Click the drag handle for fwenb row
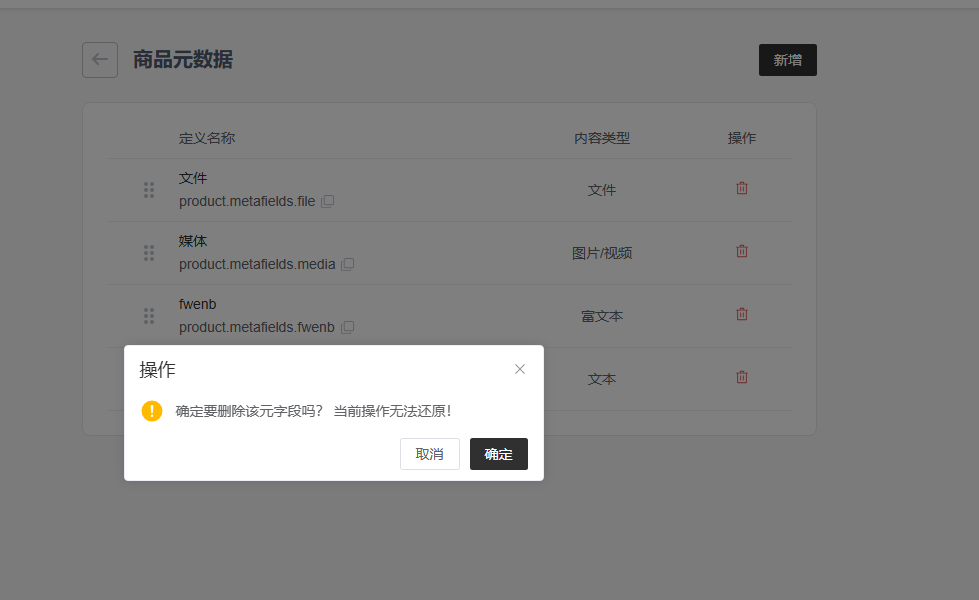Screen dimensions: 979x600 [149, 316]
